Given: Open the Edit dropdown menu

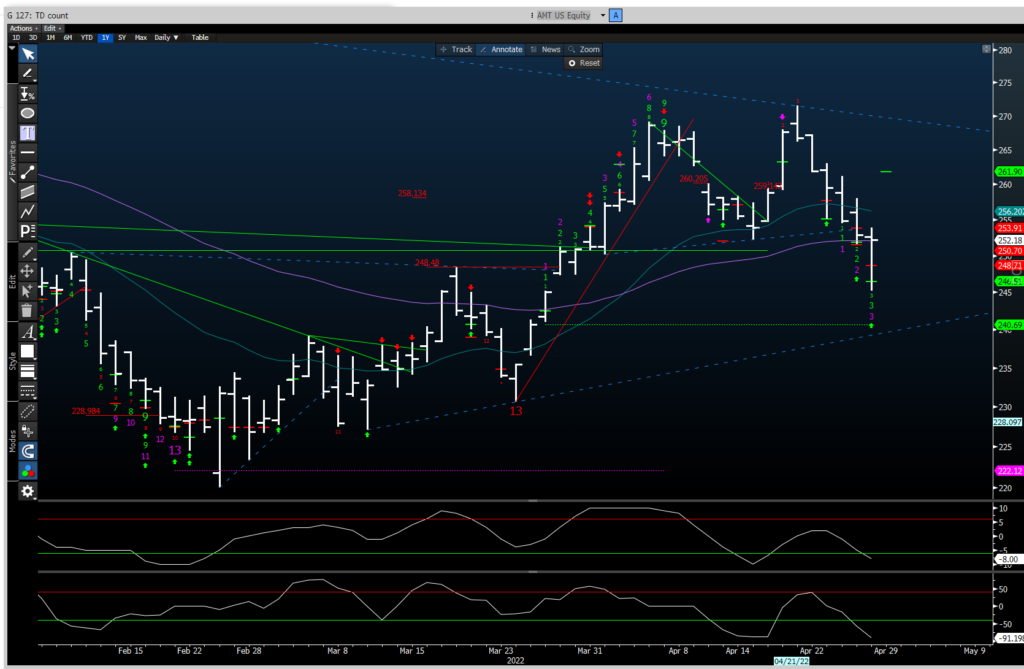Looking at the screenshot, I should pos(52,28).
